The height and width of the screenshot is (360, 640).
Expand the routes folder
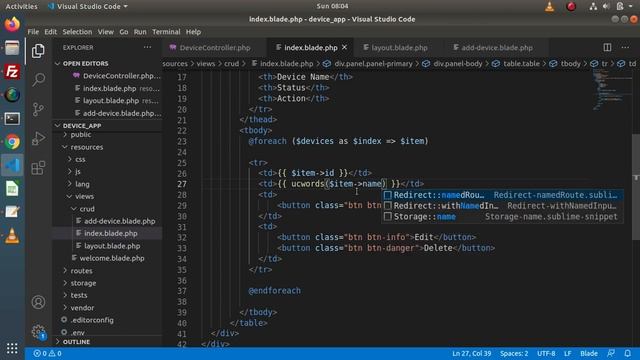point(81,271)
